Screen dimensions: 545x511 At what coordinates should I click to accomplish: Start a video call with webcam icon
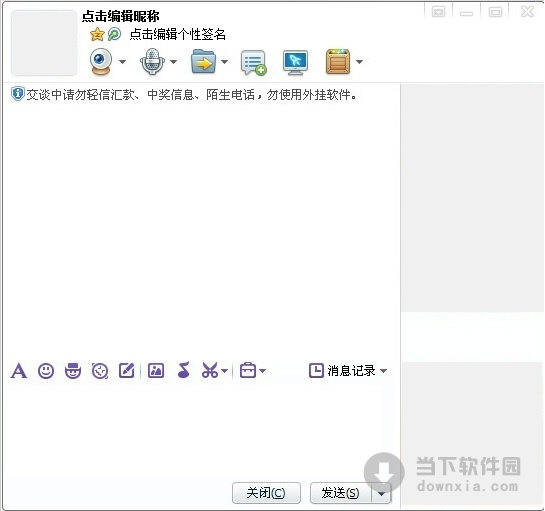tap(101, 62)
